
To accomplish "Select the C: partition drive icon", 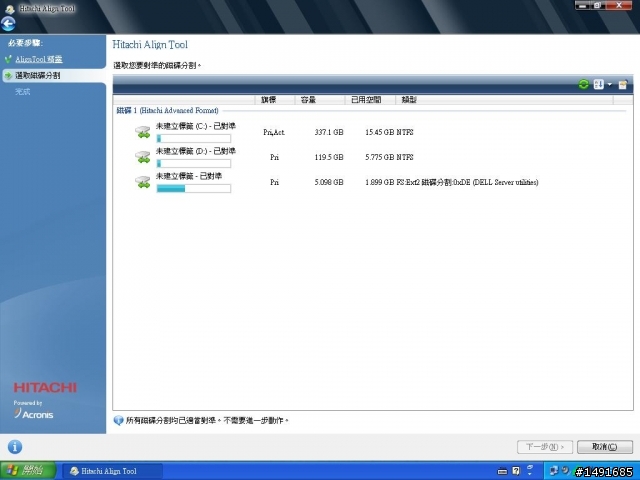I will [143, 132].
